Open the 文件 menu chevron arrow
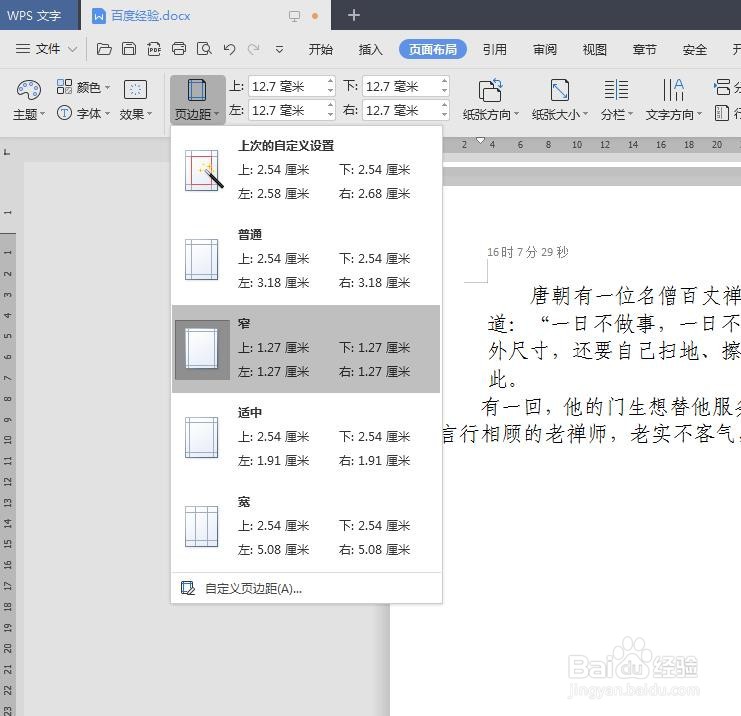This screenshot has width=741, height=716. [x=72, y=49]
